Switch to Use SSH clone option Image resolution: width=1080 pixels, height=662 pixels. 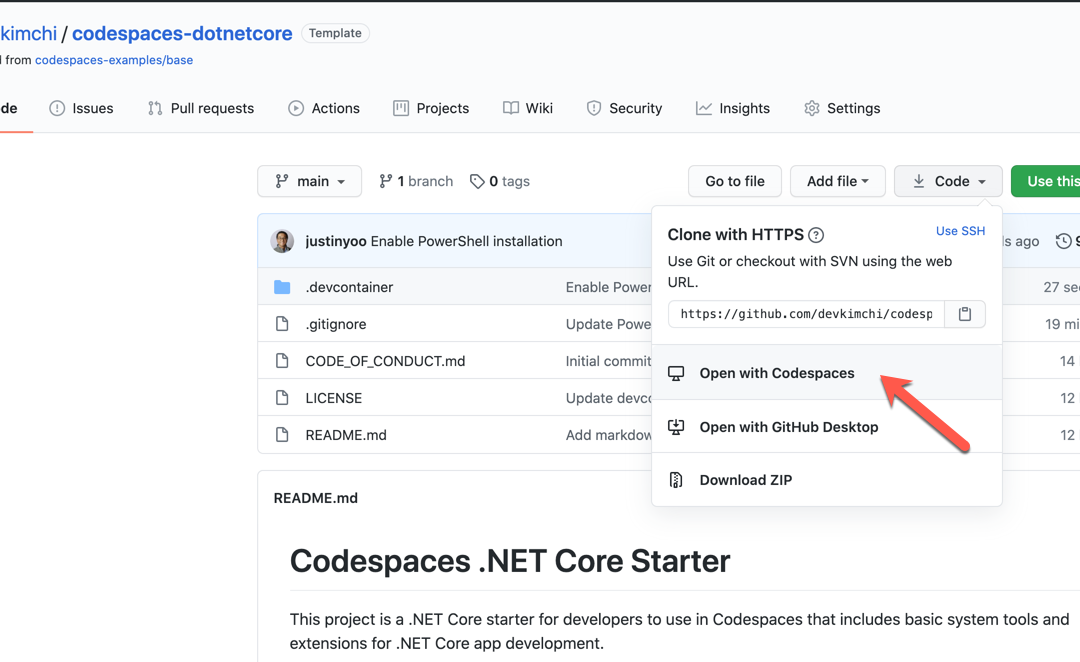[960, 231]
